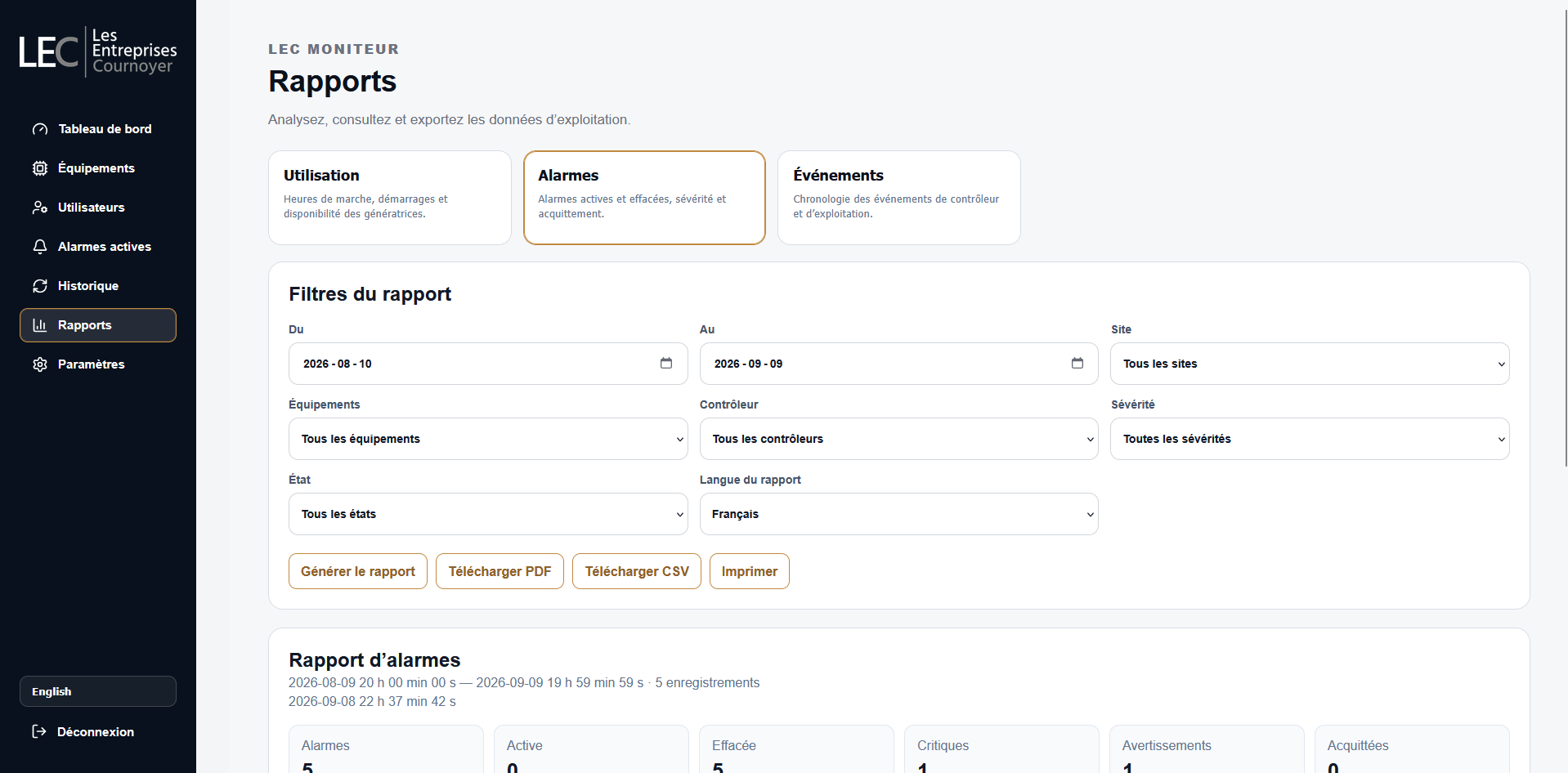Click the '5 enregistrements' date range line

tap(524, 682)
